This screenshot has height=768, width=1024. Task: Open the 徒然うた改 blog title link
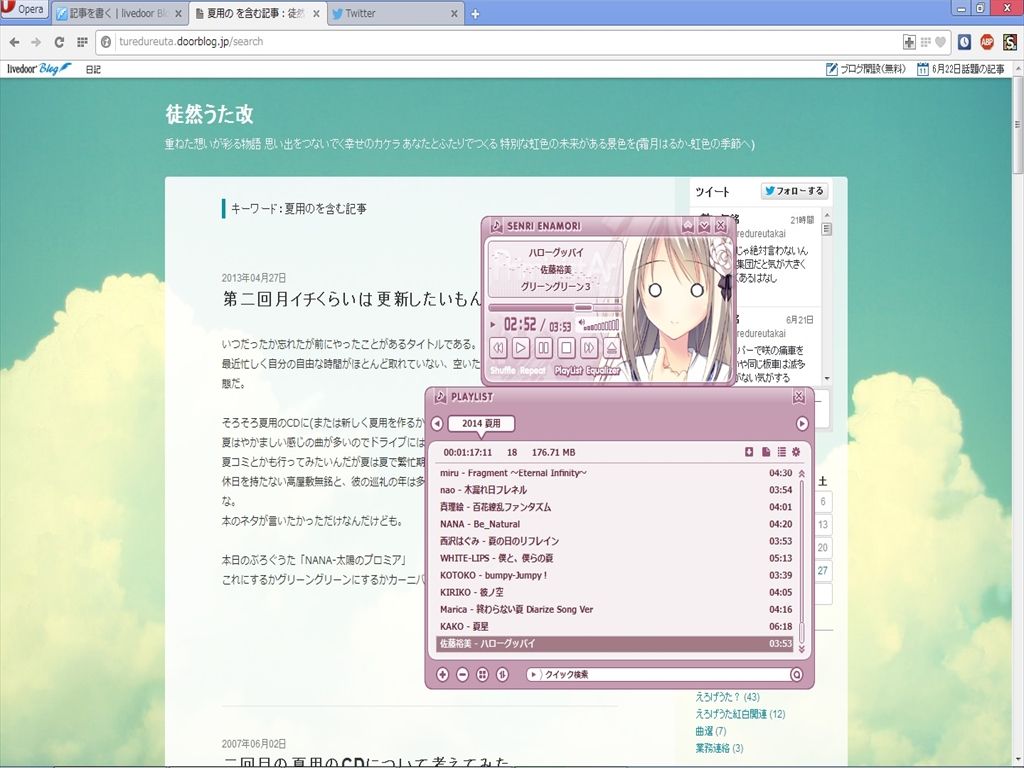coord(209,114)
